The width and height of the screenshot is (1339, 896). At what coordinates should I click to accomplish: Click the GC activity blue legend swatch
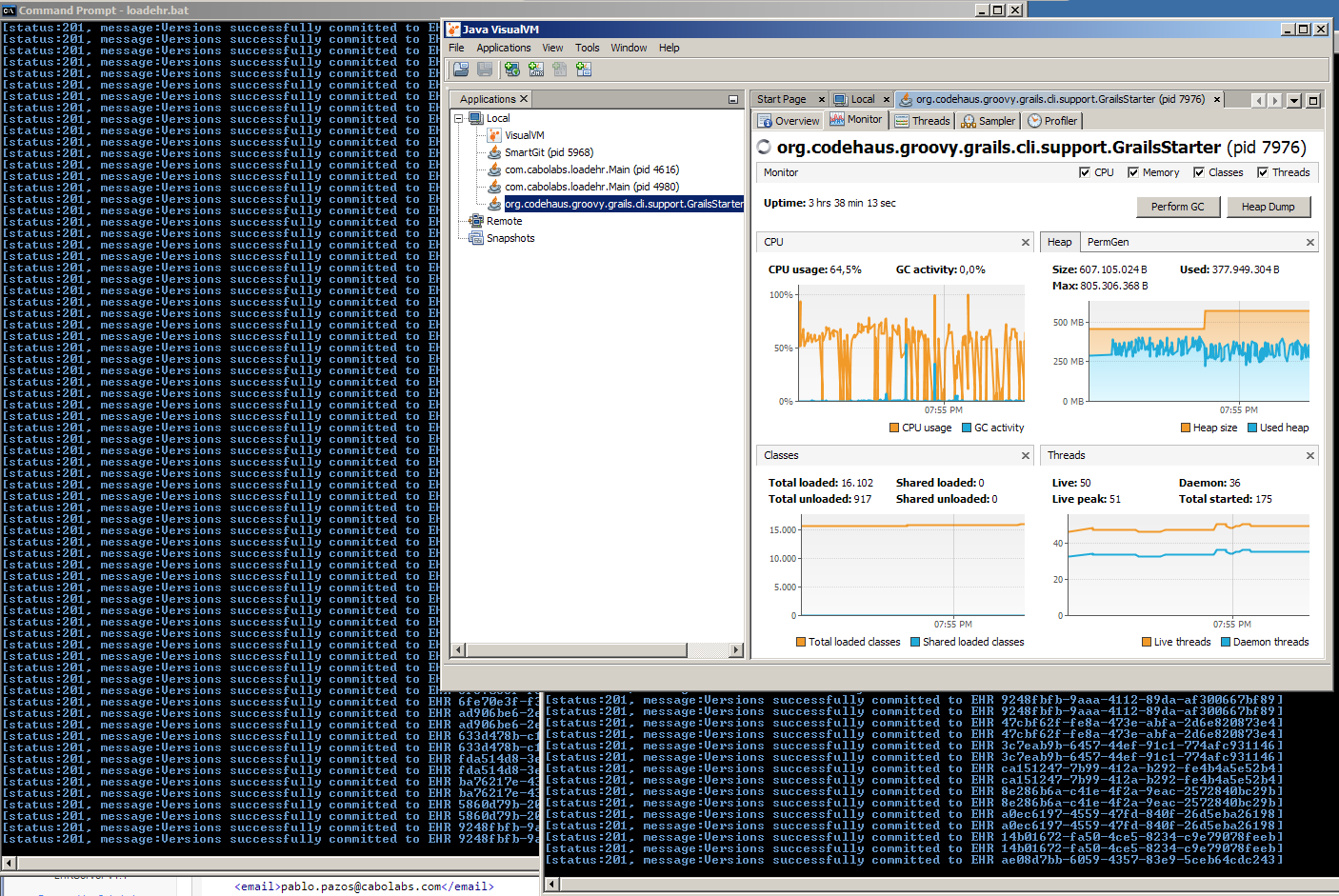click(967, 428)
